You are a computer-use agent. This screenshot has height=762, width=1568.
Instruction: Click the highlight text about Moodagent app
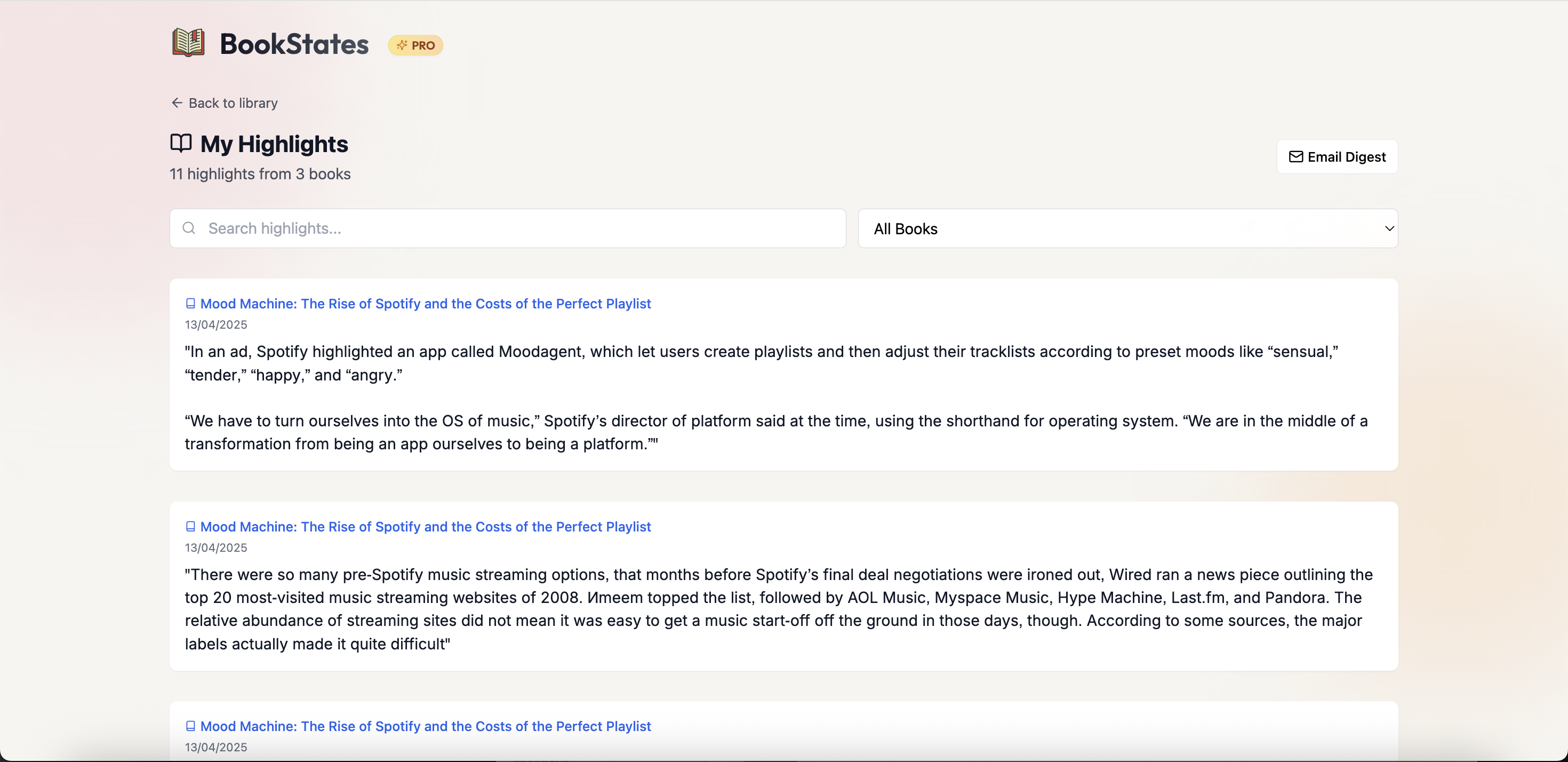(x=762, y=363)
